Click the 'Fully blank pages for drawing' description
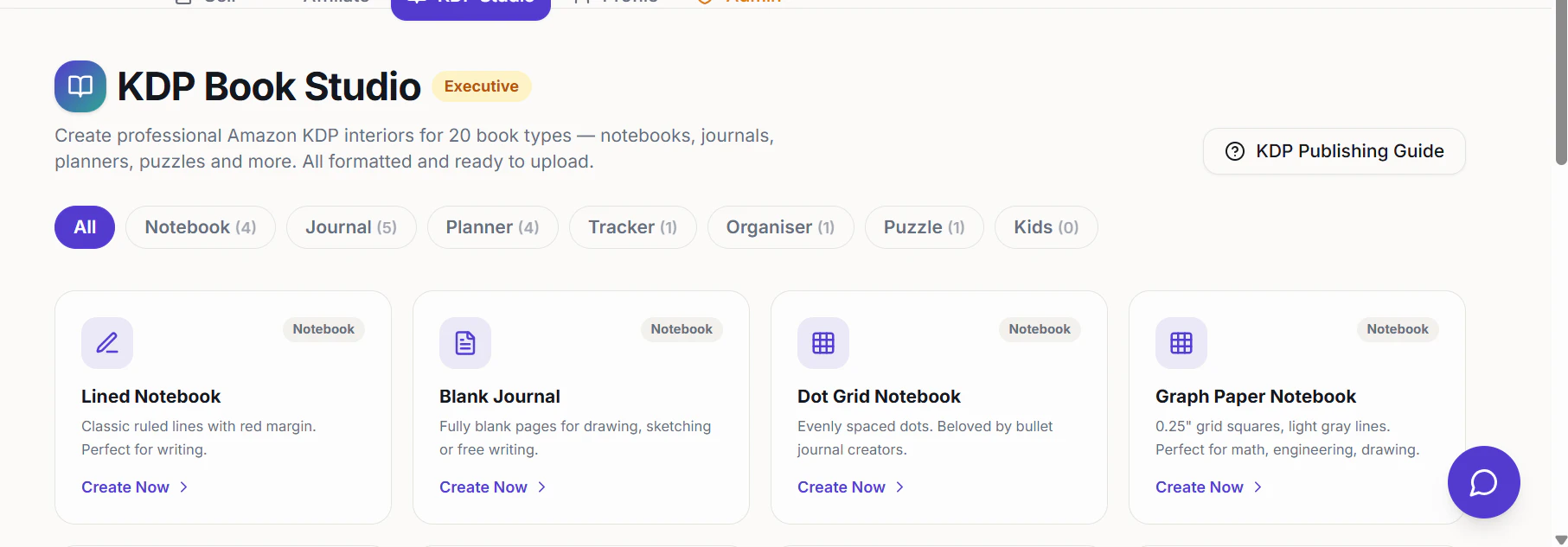This screenshot has width=1568, height=547. pyautogui.click(x=575, y=438)
